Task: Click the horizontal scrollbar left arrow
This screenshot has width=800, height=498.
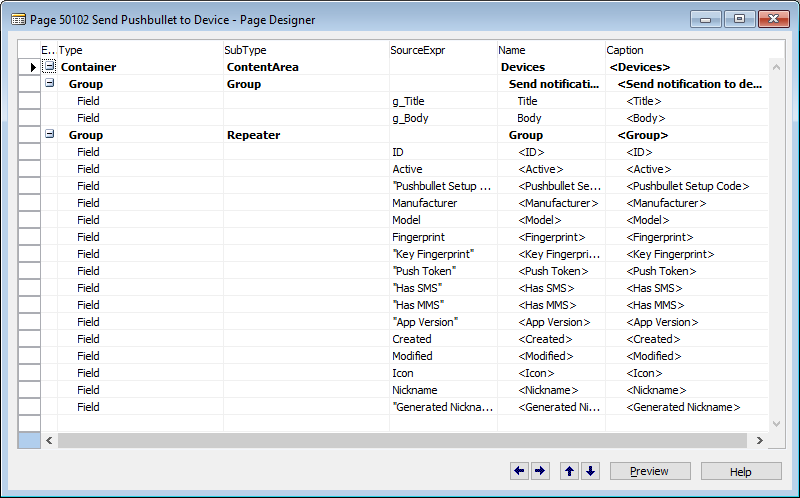Action: pos(50,440)
